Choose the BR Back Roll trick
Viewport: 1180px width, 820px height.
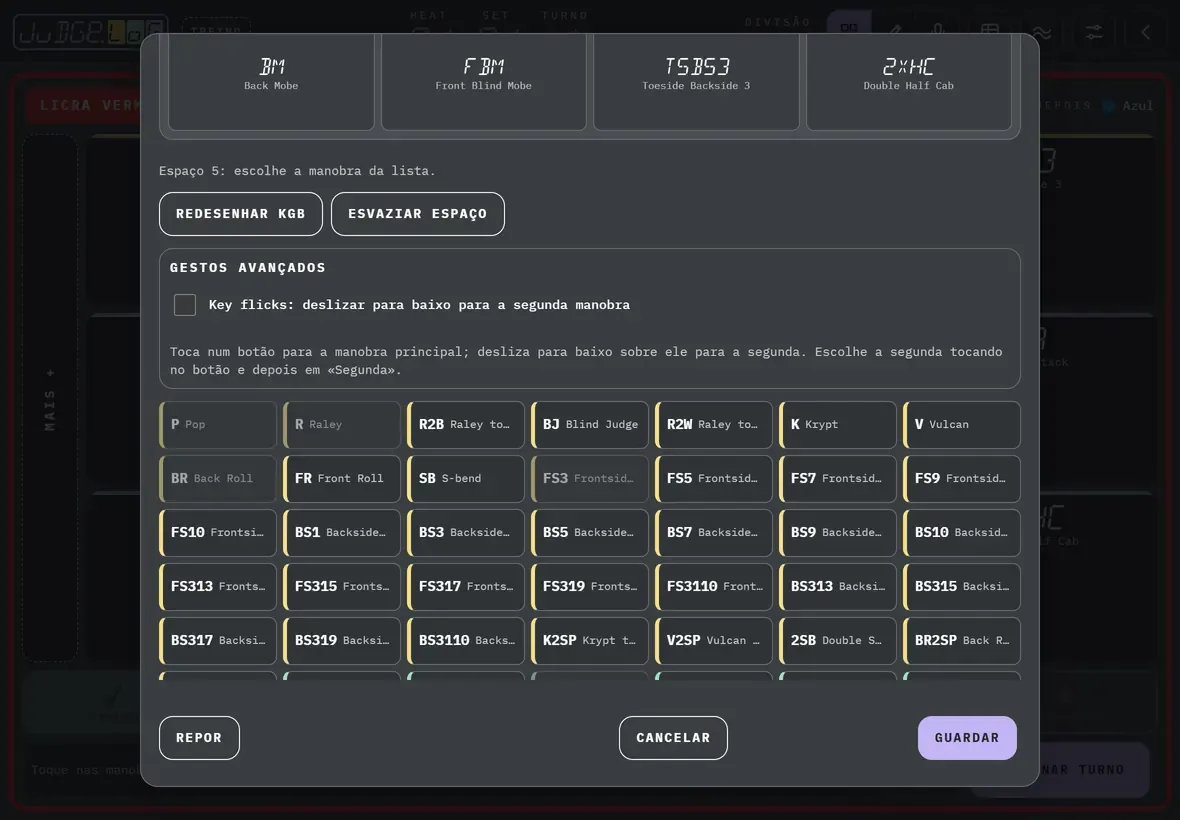tap(218, 478)
